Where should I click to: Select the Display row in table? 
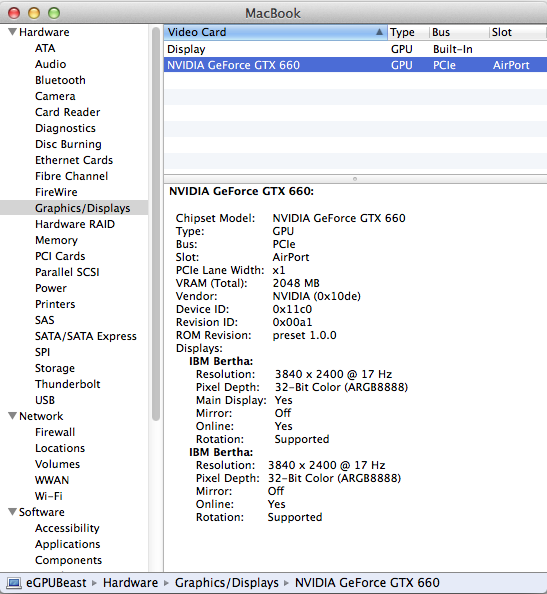coord(355,49)
